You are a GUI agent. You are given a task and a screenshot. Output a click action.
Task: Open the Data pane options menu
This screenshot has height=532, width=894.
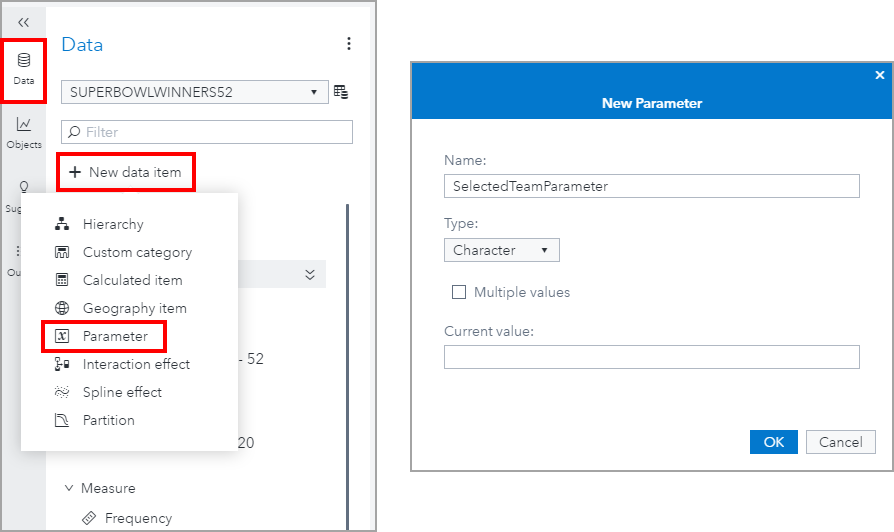348,44
